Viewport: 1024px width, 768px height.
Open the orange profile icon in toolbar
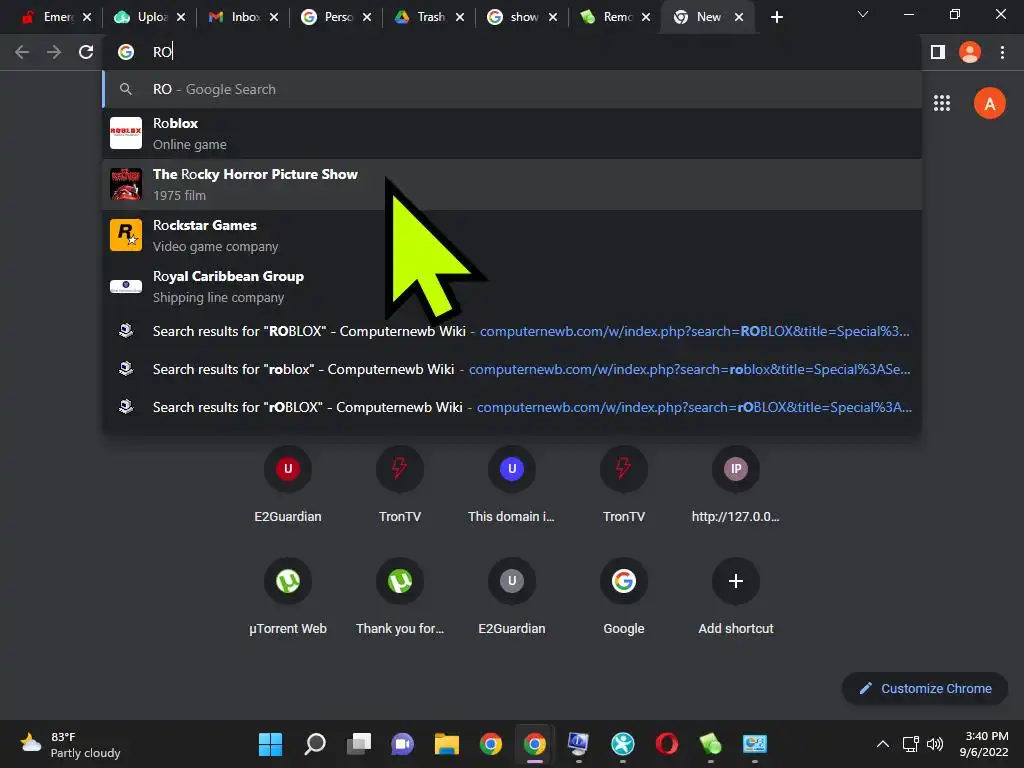pos(970,52)
